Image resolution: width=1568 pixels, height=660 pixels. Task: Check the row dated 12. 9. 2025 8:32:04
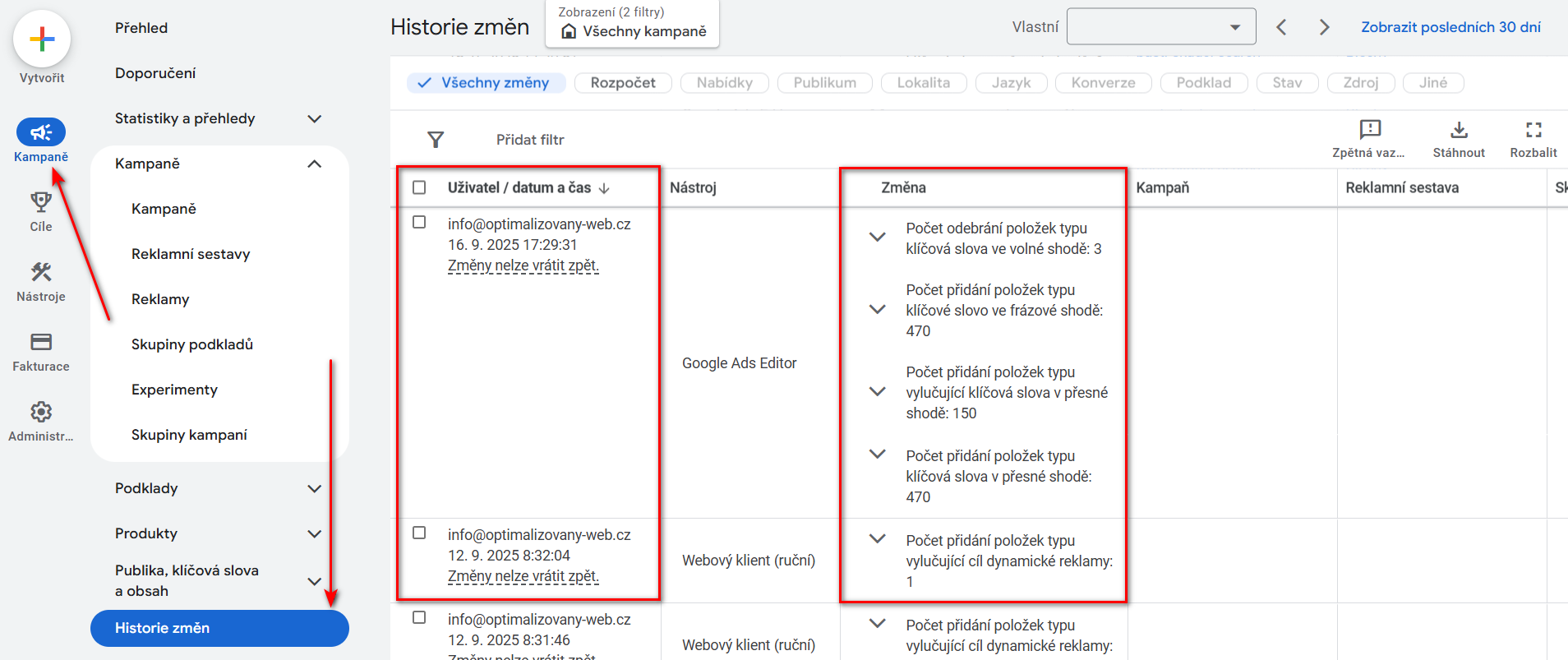(419, 533)
